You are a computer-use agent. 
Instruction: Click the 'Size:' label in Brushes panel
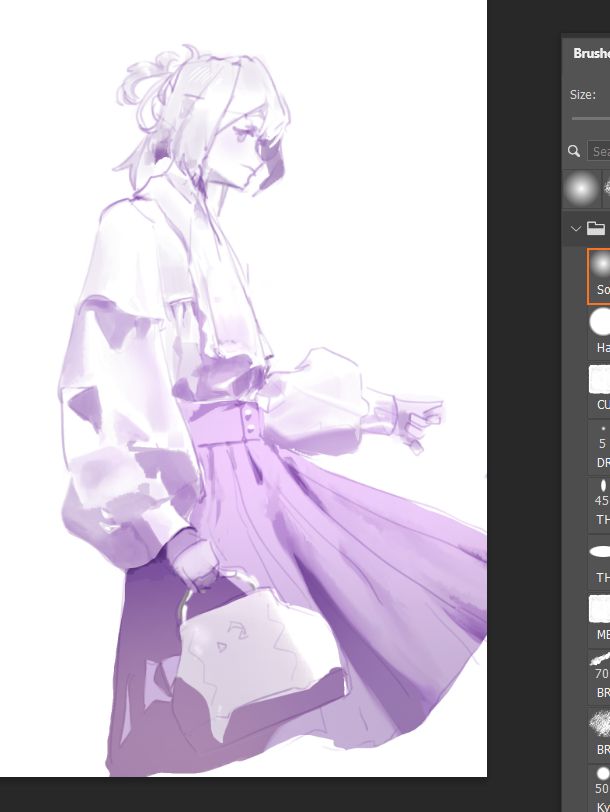[583, 95]
